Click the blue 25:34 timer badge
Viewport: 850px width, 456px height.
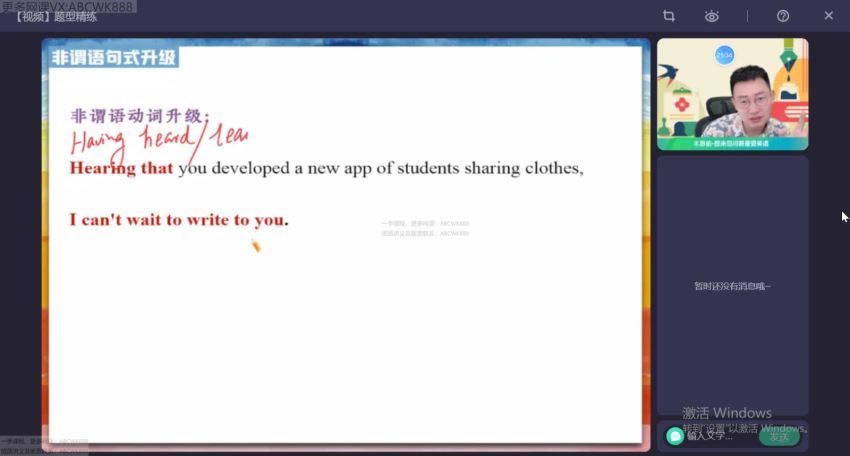pos(724,56)
